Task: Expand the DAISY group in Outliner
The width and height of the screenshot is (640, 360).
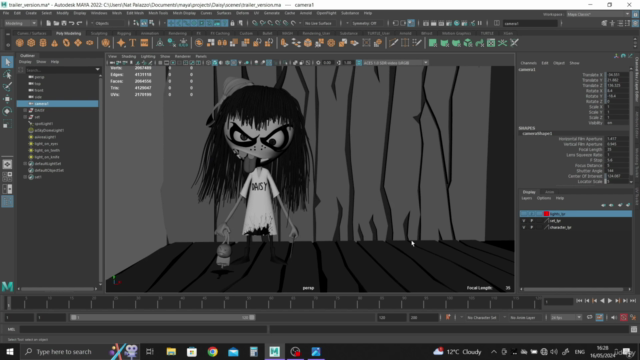Action: click(25, 110)
